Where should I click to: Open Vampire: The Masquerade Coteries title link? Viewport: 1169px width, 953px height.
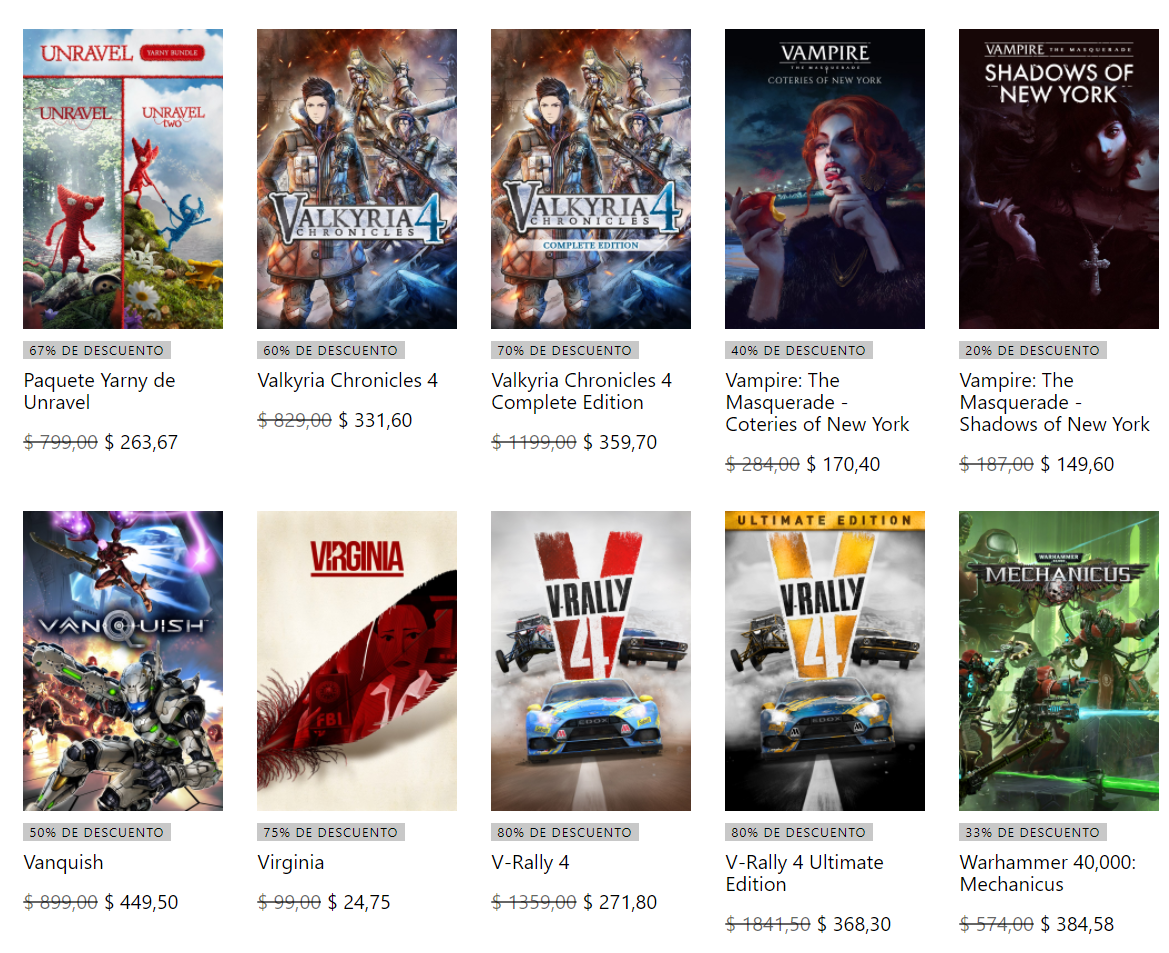pos(817,402)
